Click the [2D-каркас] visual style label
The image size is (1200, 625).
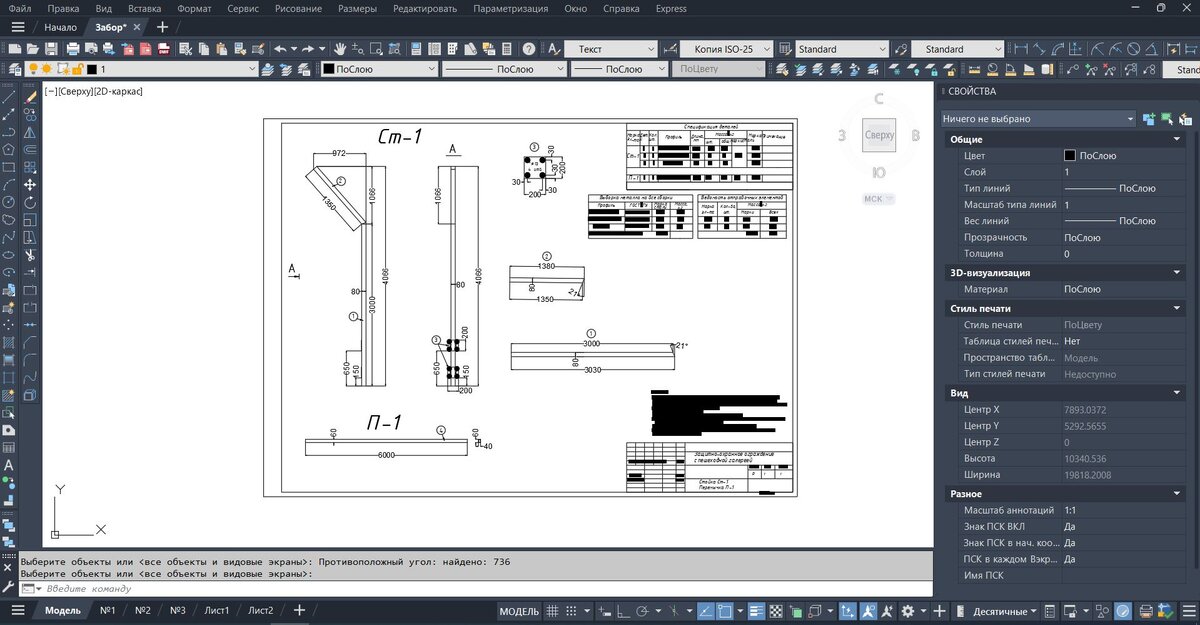tap(118, 91)
